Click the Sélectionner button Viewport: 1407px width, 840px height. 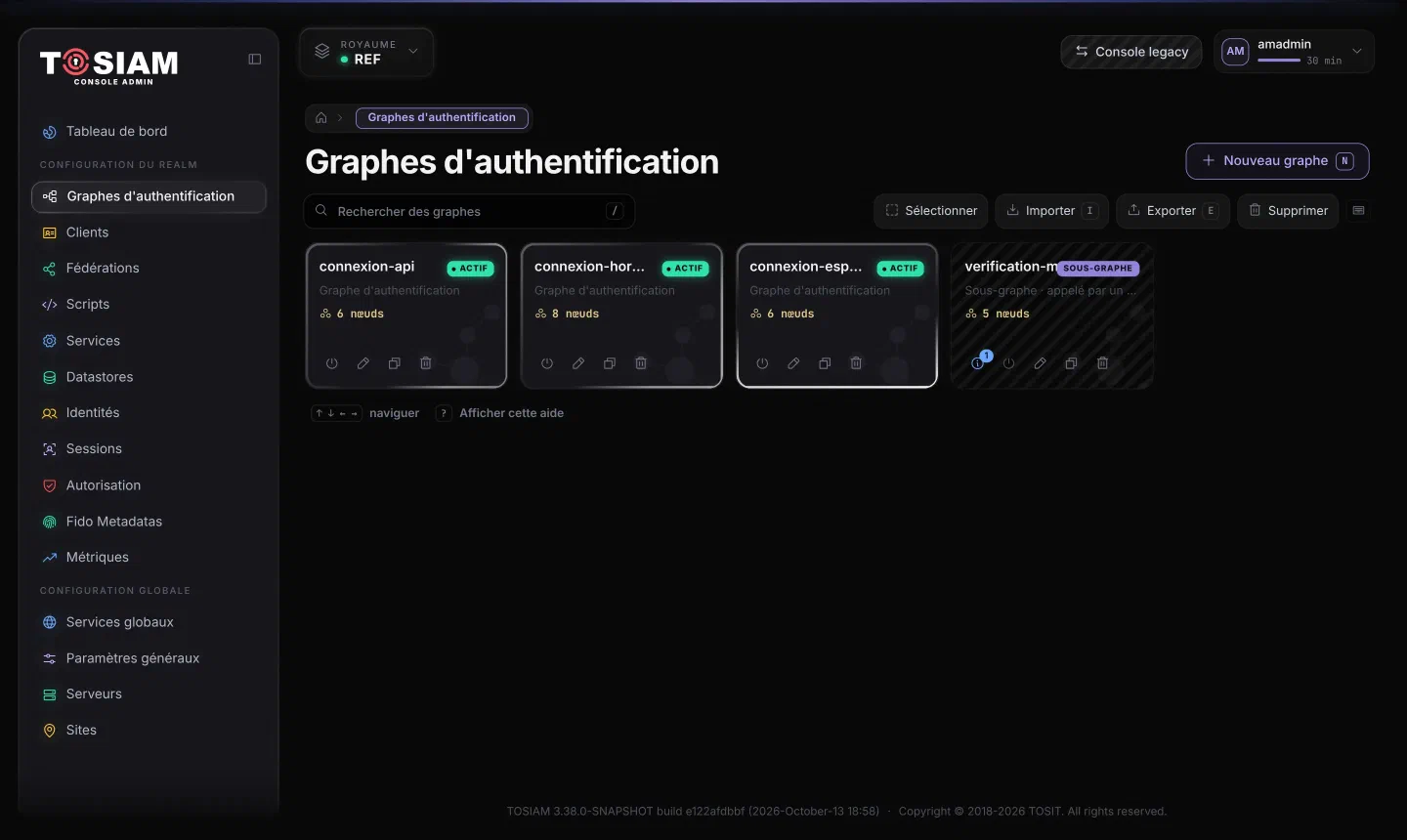coord(930,211)
